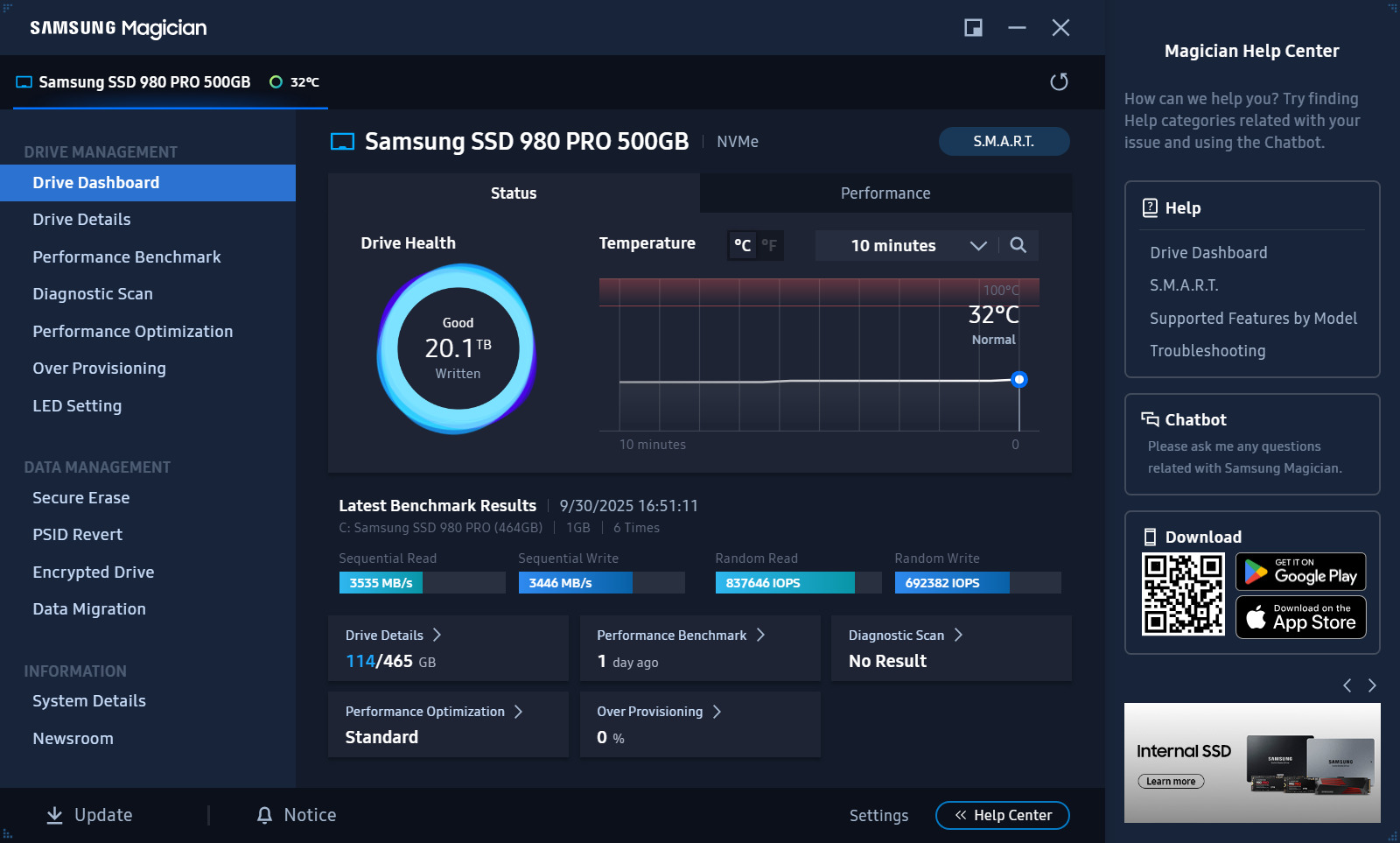
Task: Open Performance Benchmark in the sidebar
Action: tap(148, 257)
